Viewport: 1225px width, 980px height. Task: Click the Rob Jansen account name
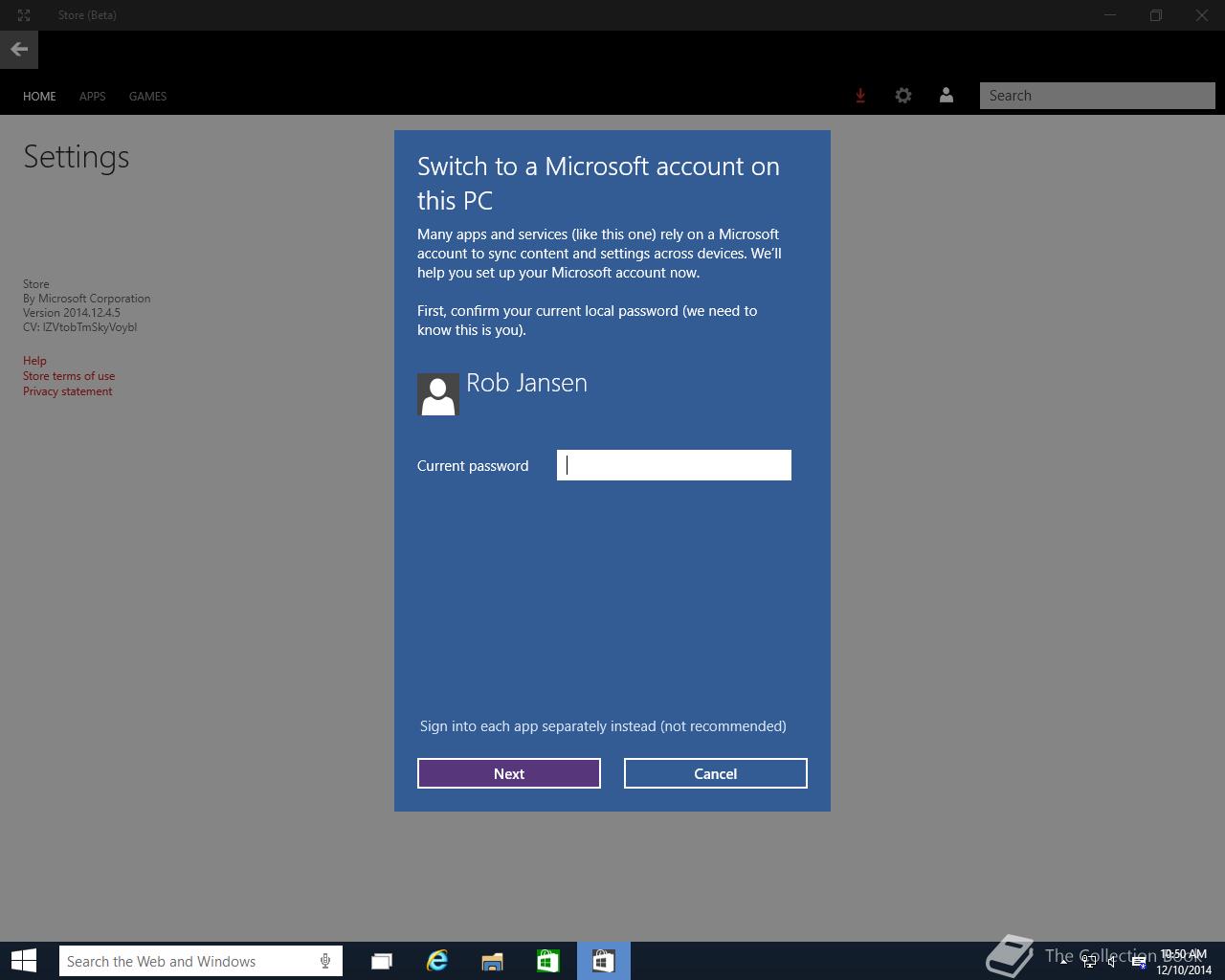[x=526, y=383]
